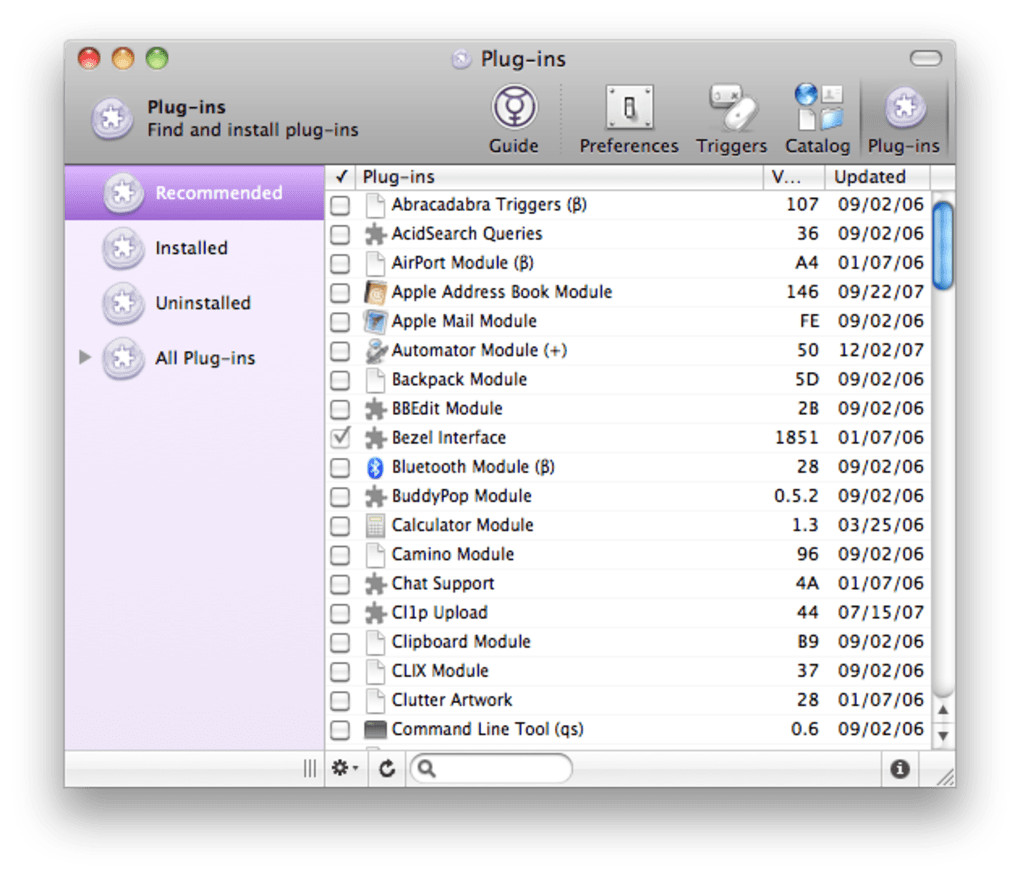The width and height of the screenshot is (1020, 876).
Task: Click the Bezel Interface version 1851
Action: pyautogui.click(x=796, y=438)
